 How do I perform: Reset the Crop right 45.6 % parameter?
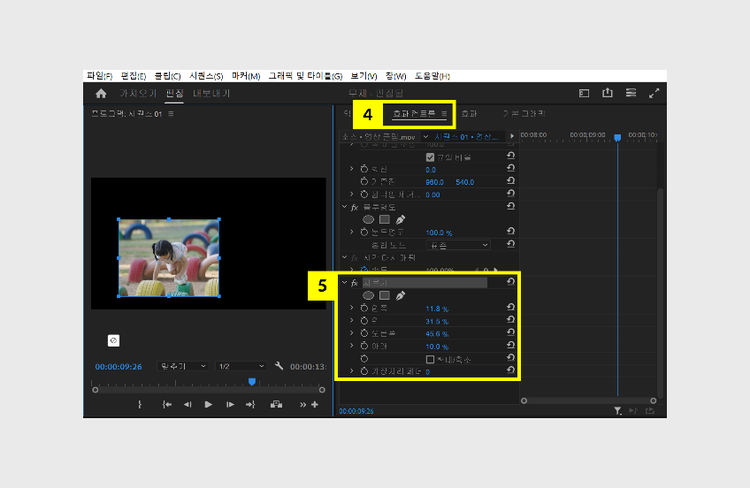[x=511, y=332]
